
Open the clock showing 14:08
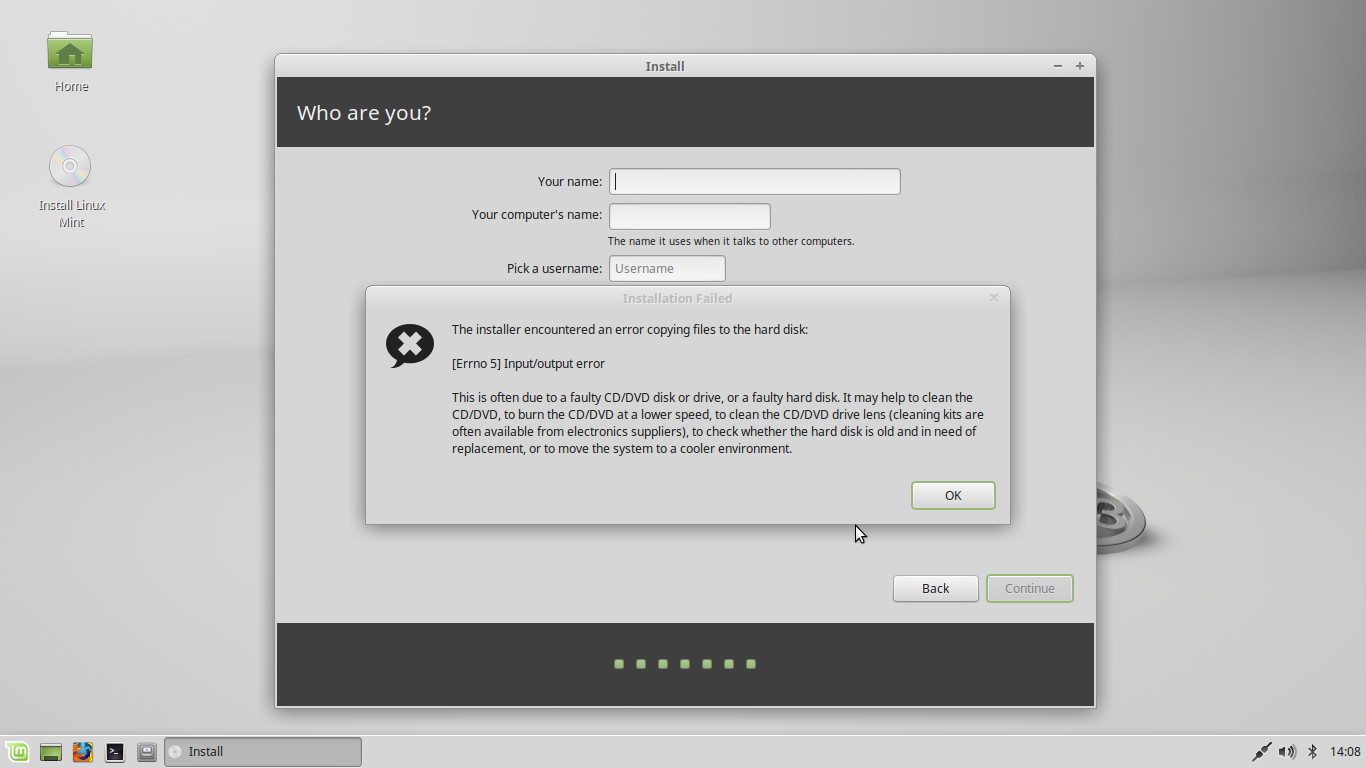point(1346,751)
